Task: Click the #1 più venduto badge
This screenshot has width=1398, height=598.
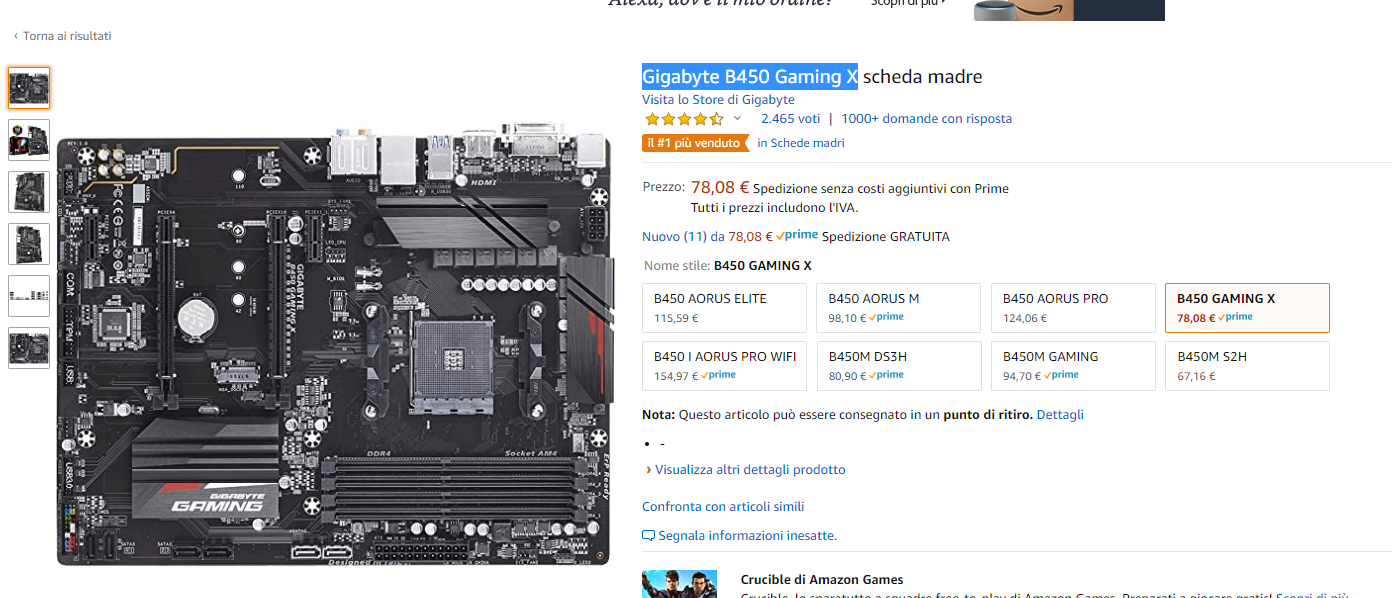Action: (695, 143)
